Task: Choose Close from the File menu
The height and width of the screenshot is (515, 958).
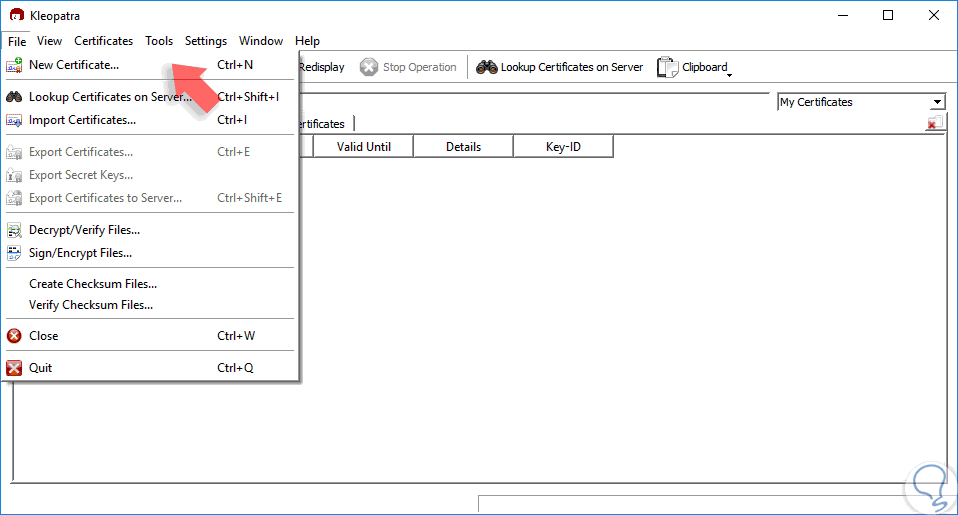Action: point(150,336)
